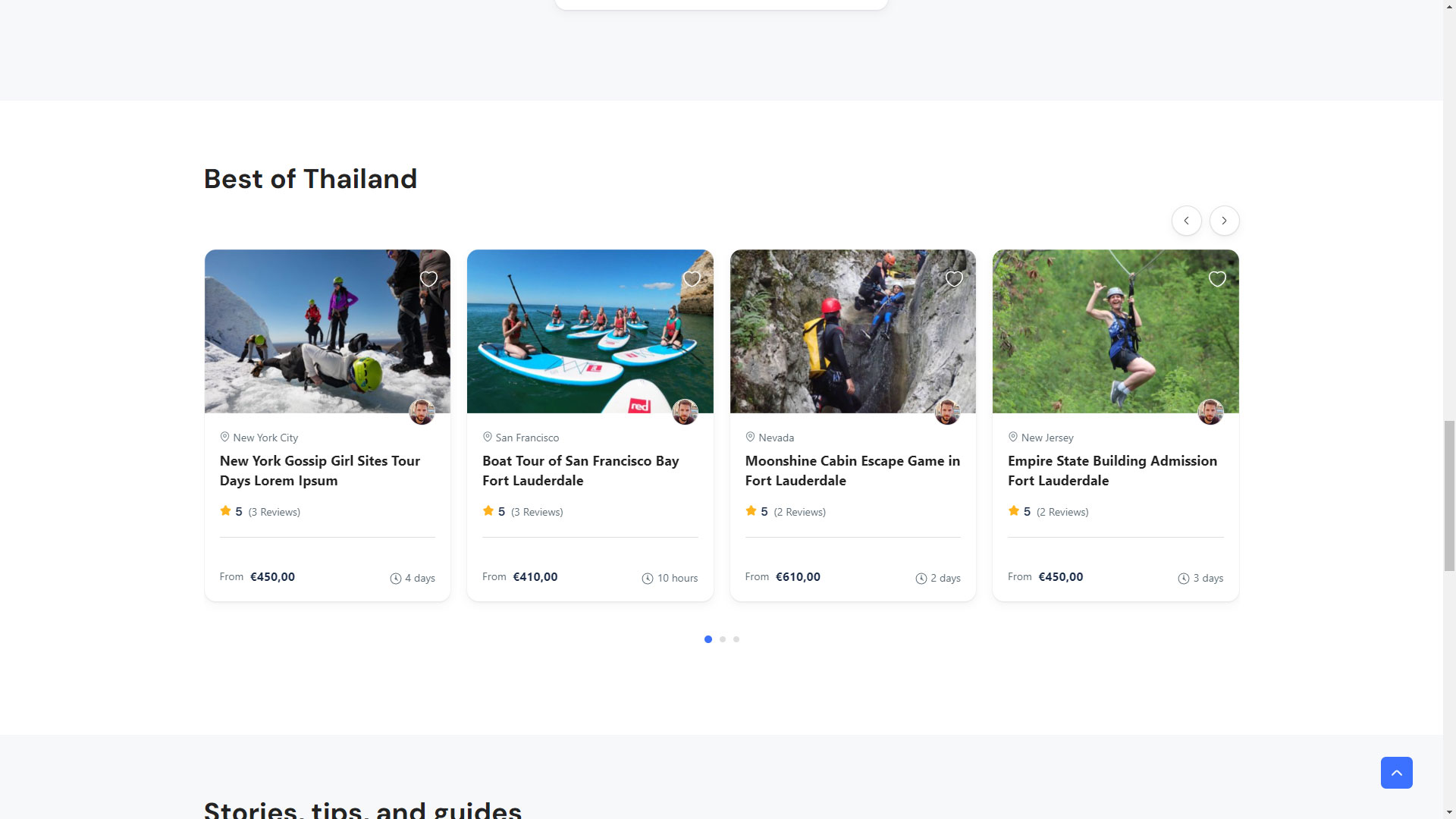Image resolution: width=1456 pixels, height=819 pixels.
Task: Click host avatar on Empire State card
Action: coord(1210,412)
